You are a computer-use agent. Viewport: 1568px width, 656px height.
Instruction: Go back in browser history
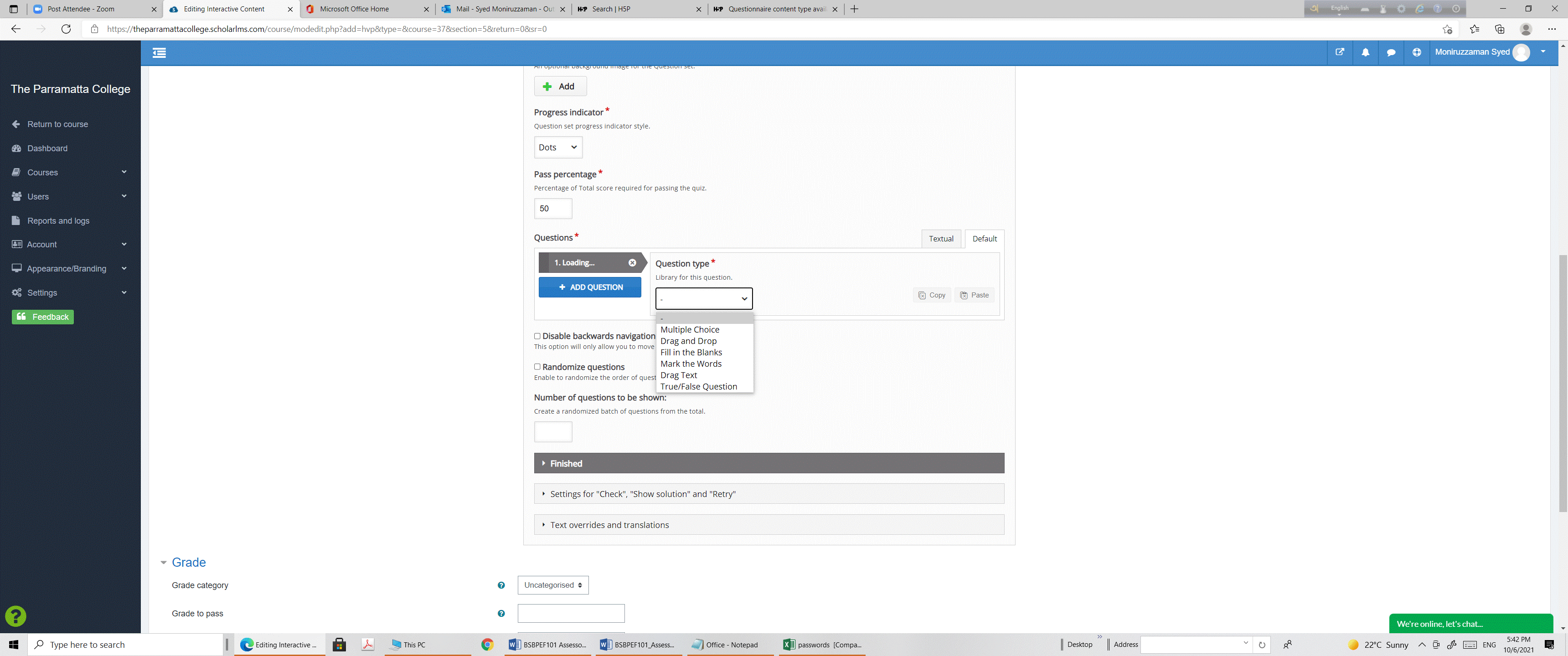coord(16,29)
